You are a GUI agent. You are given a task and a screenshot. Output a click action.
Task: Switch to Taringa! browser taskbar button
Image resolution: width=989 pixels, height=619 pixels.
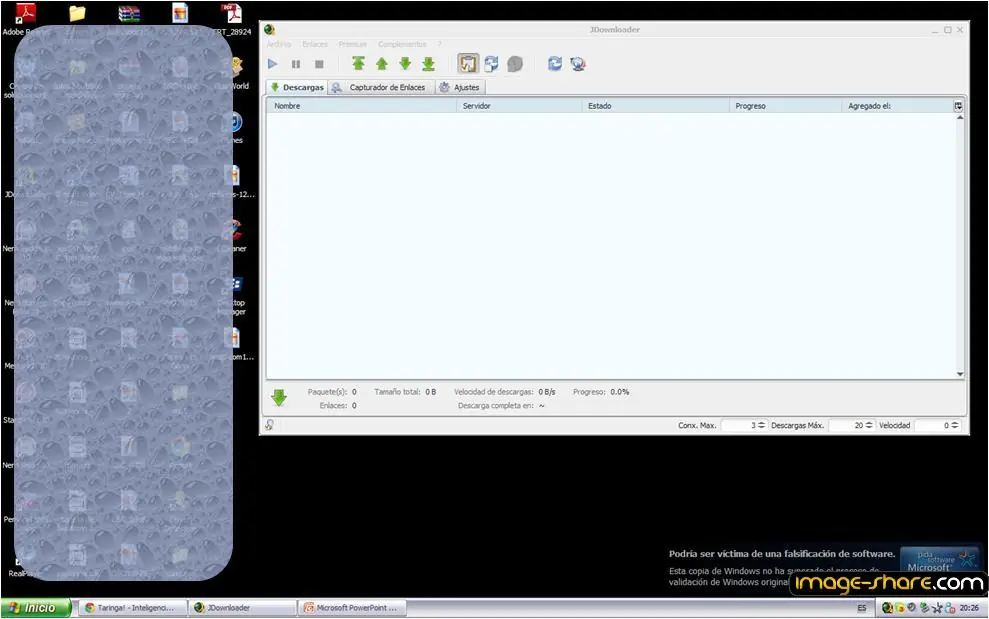point(134,608)
